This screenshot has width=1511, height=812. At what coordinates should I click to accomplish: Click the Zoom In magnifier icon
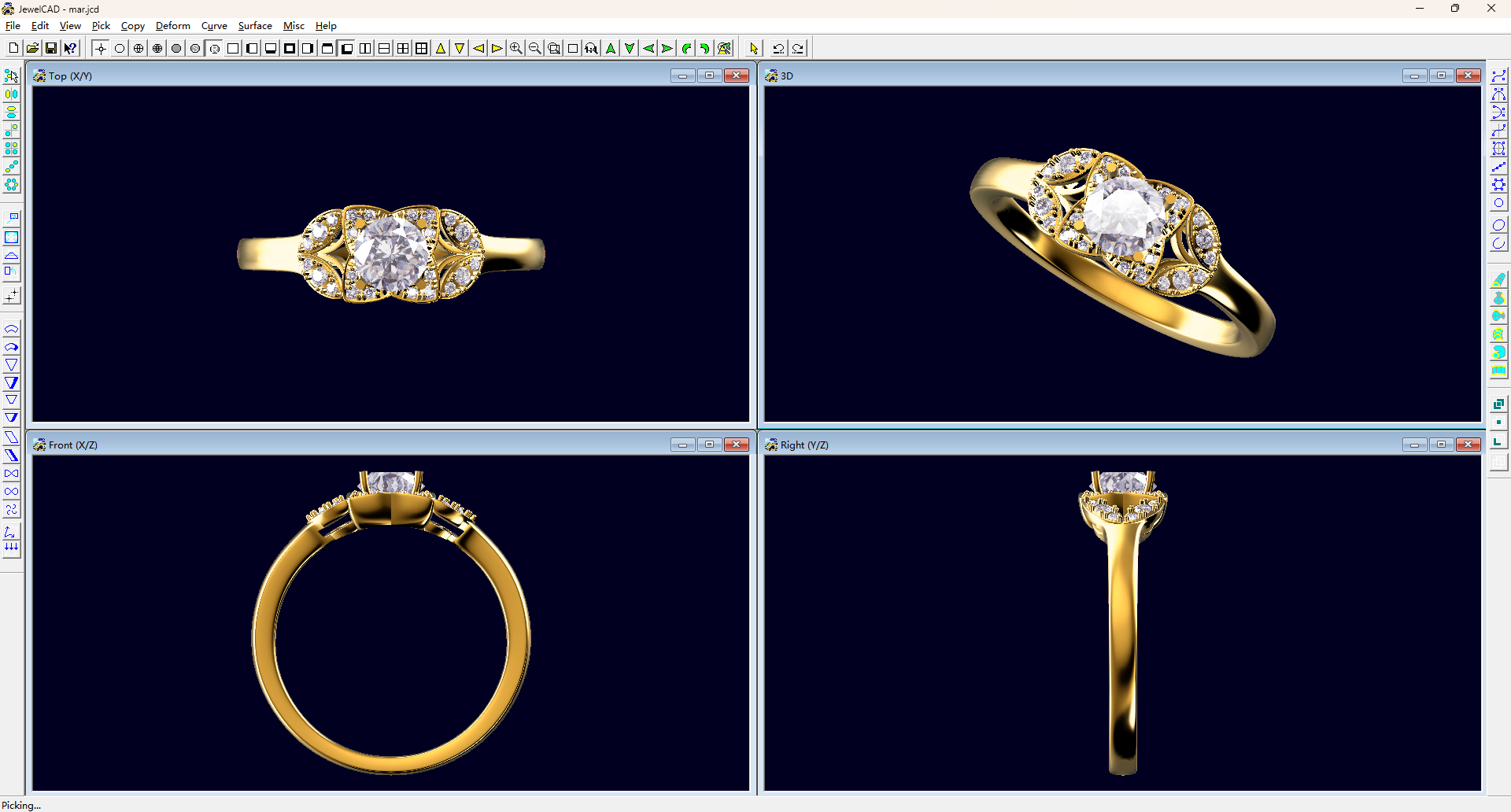516,48
